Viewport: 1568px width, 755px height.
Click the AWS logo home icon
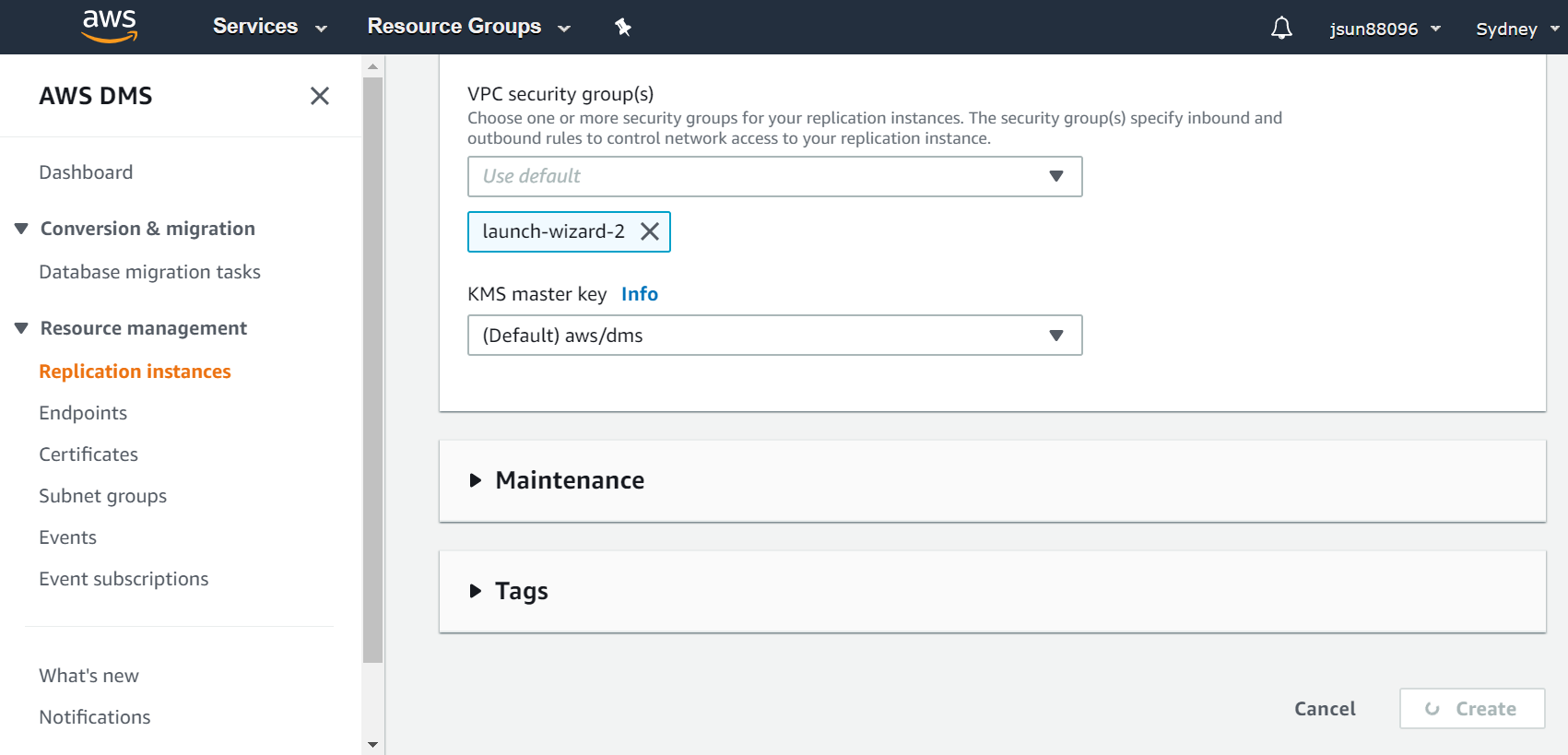coord(109,26)
